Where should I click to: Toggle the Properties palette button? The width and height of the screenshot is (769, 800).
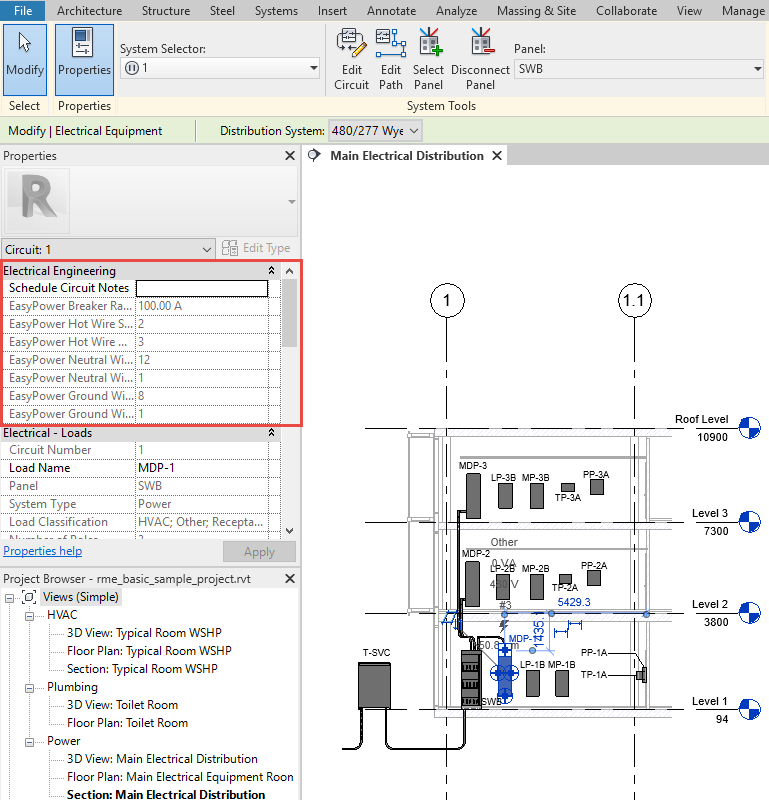click(84, 58)
